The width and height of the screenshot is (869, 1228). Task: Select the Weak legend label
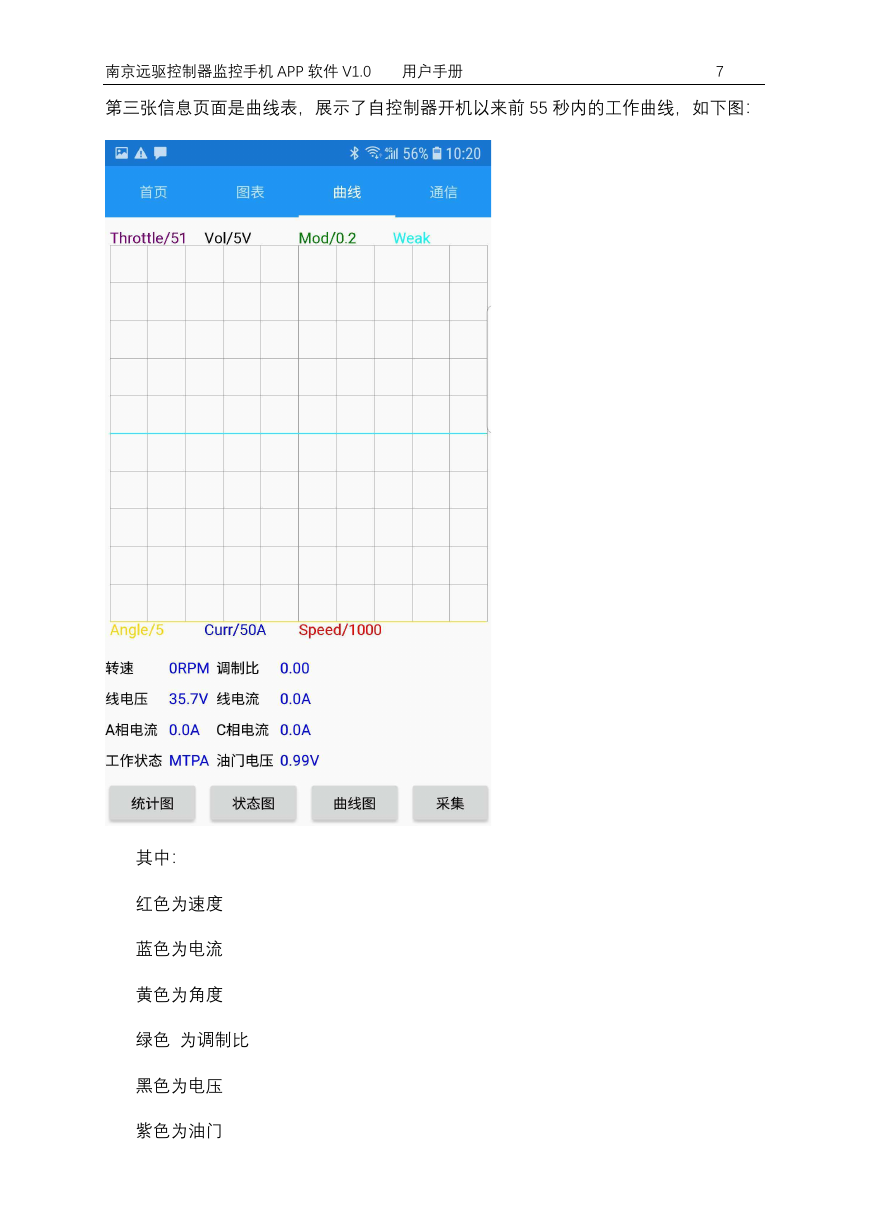(411, 238)
